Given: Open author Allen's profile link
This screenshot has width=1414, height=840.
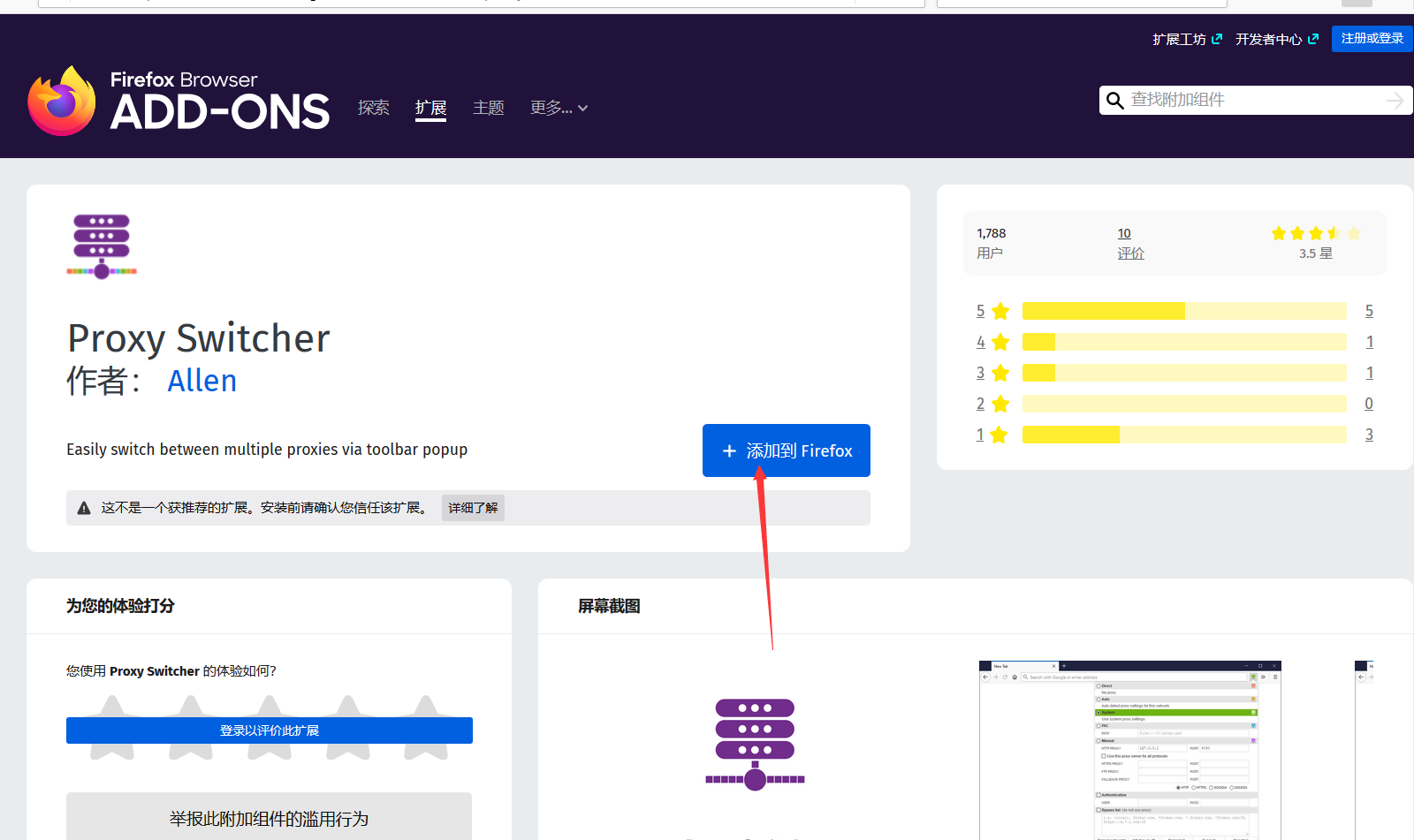Looking at the screenshot, I should 202,381.
